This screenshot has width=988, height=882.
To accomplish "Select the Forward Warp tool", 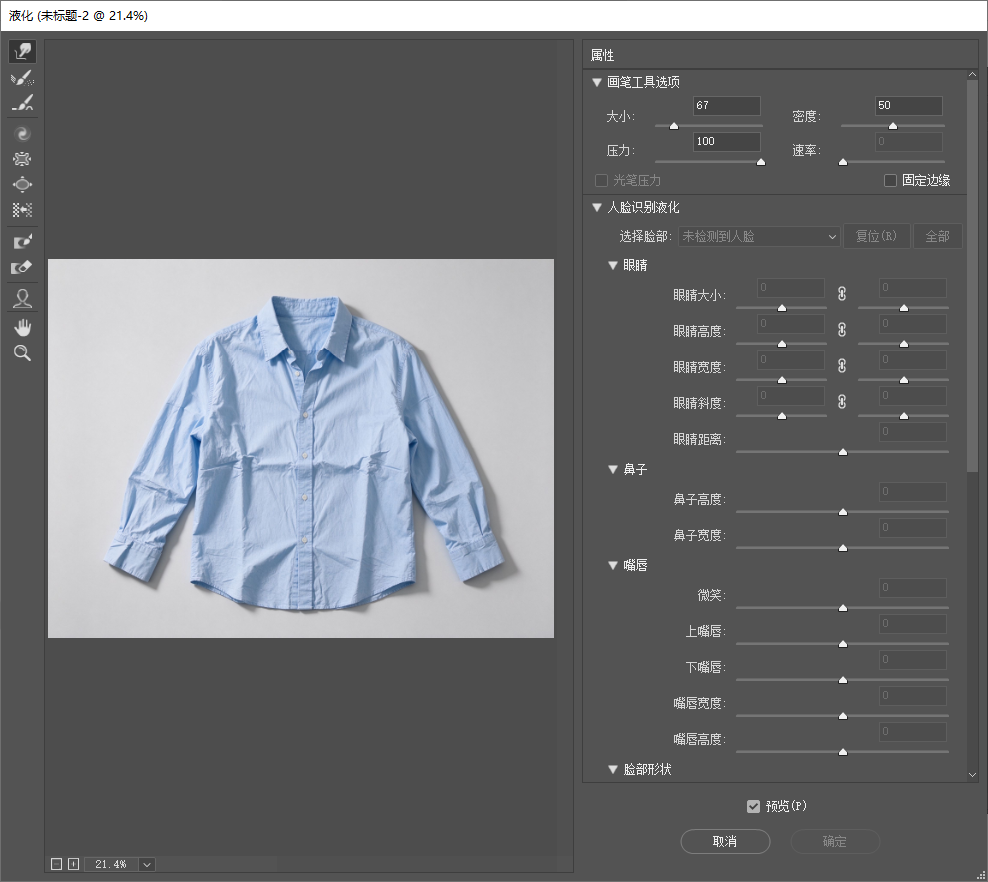I will point(22,52).
